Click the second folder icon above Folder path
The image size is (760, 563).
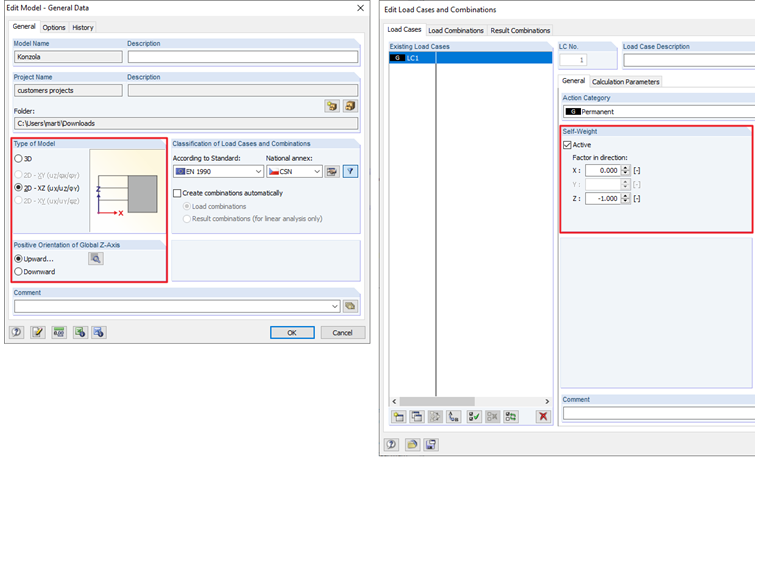pos(350,106)
